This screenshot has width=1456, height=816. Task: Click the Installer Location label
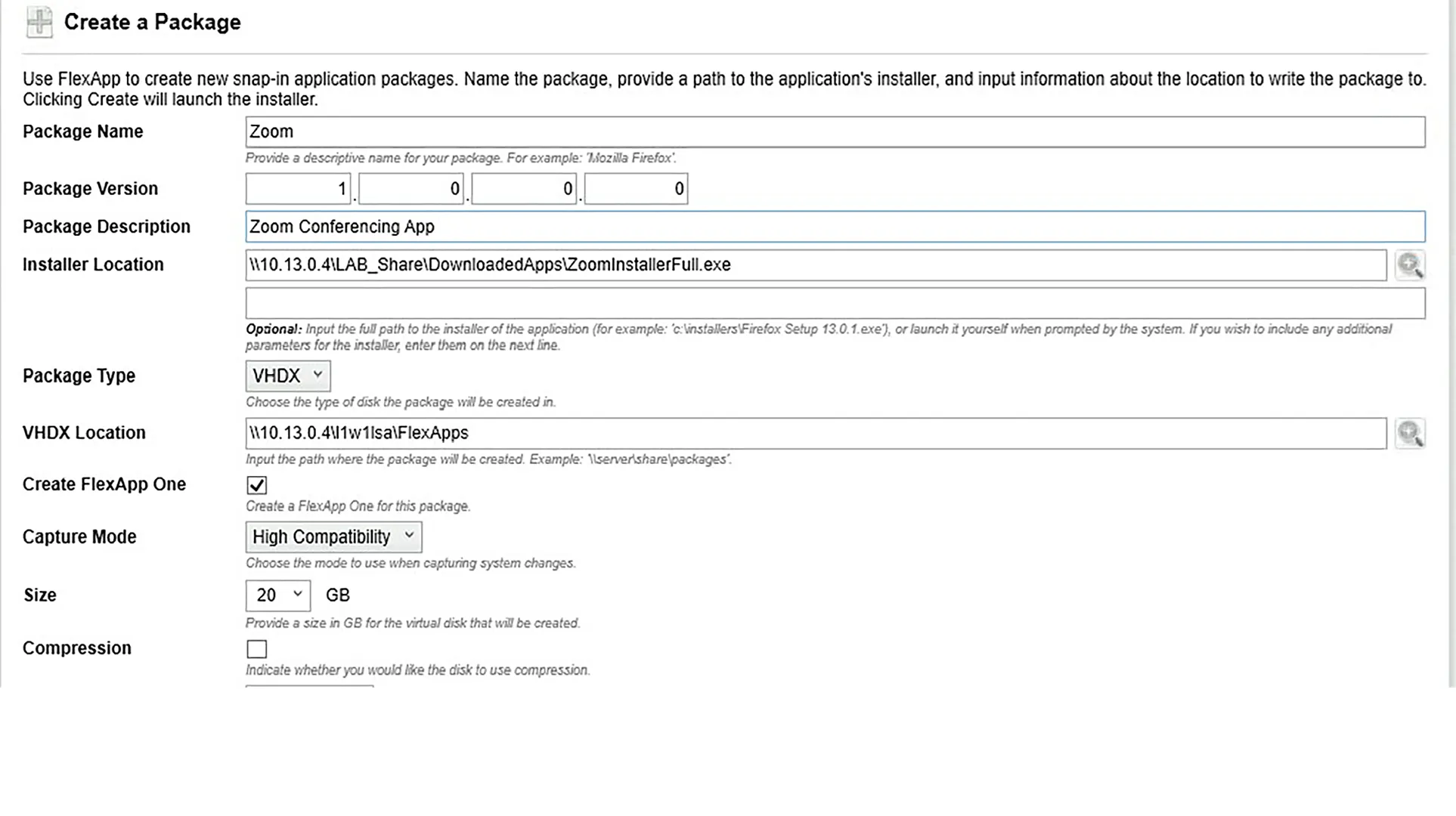[x=93, y=264]
